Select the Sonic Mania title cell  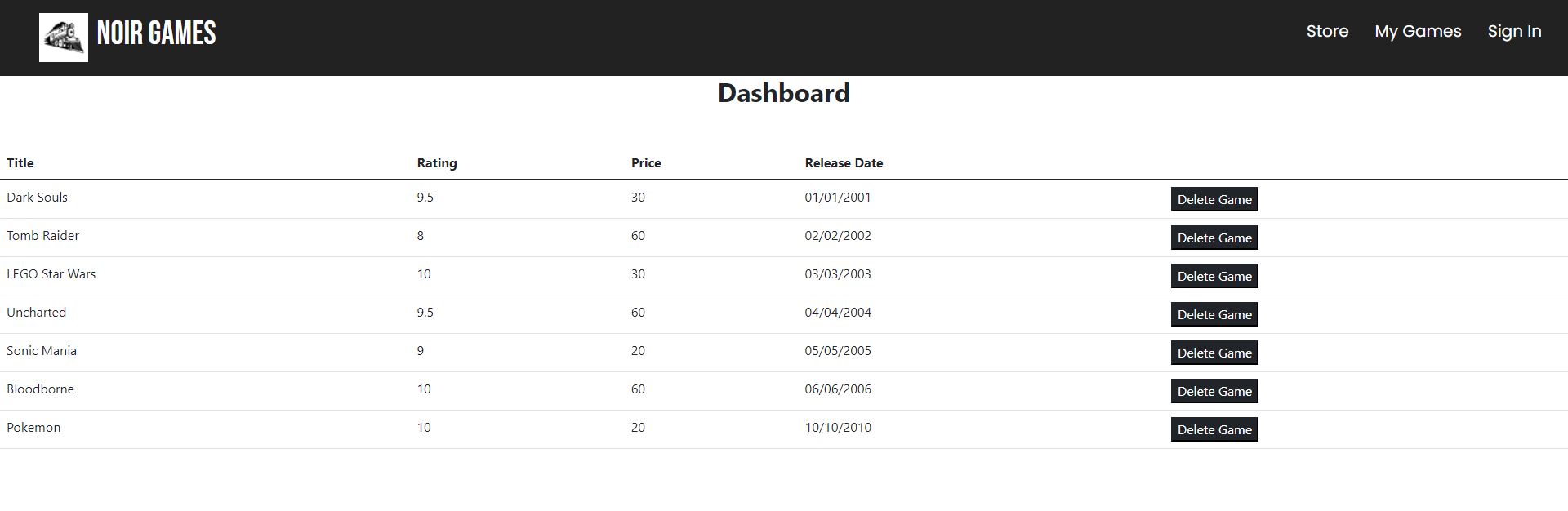pos(42,350)
